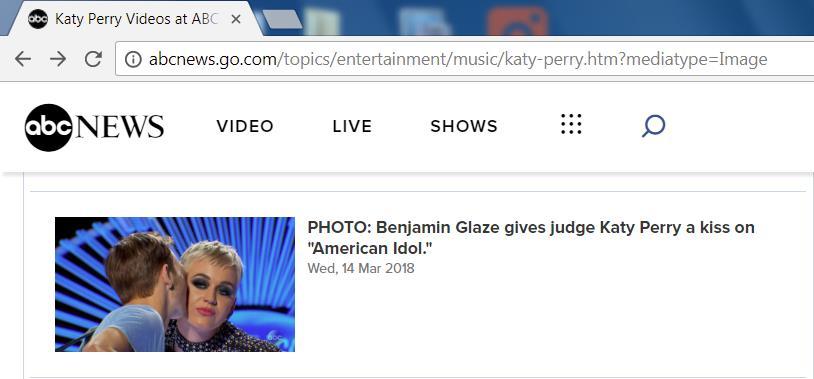
Task: Click the Wed, 14 Mar 2018 date
Action: click(x=361, y=268)
